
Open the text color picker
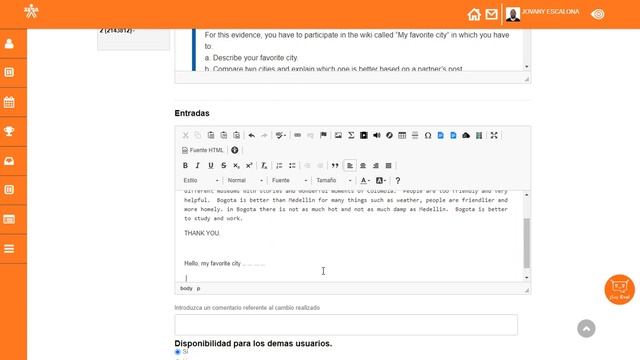click(365, 180)
